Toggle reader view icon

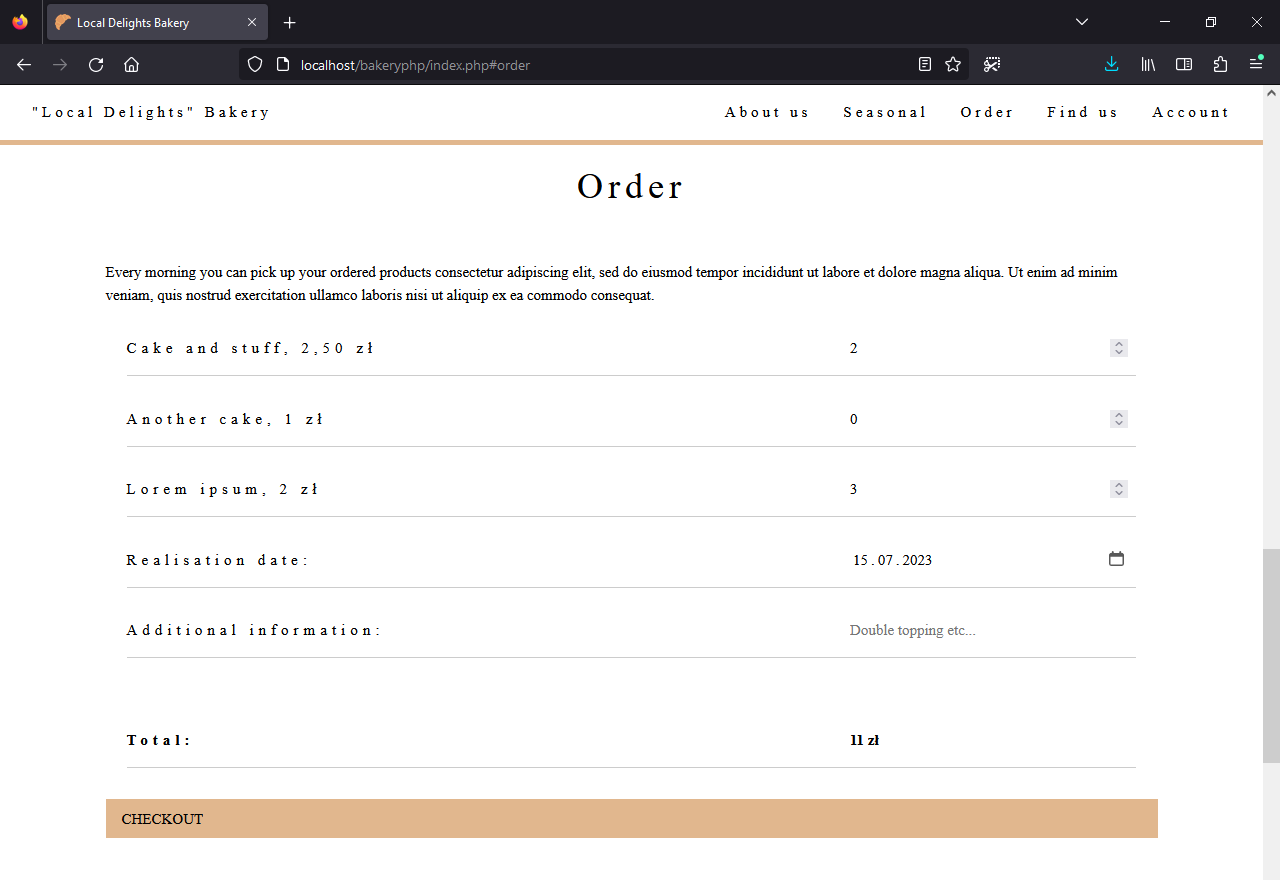click(925, 65)
